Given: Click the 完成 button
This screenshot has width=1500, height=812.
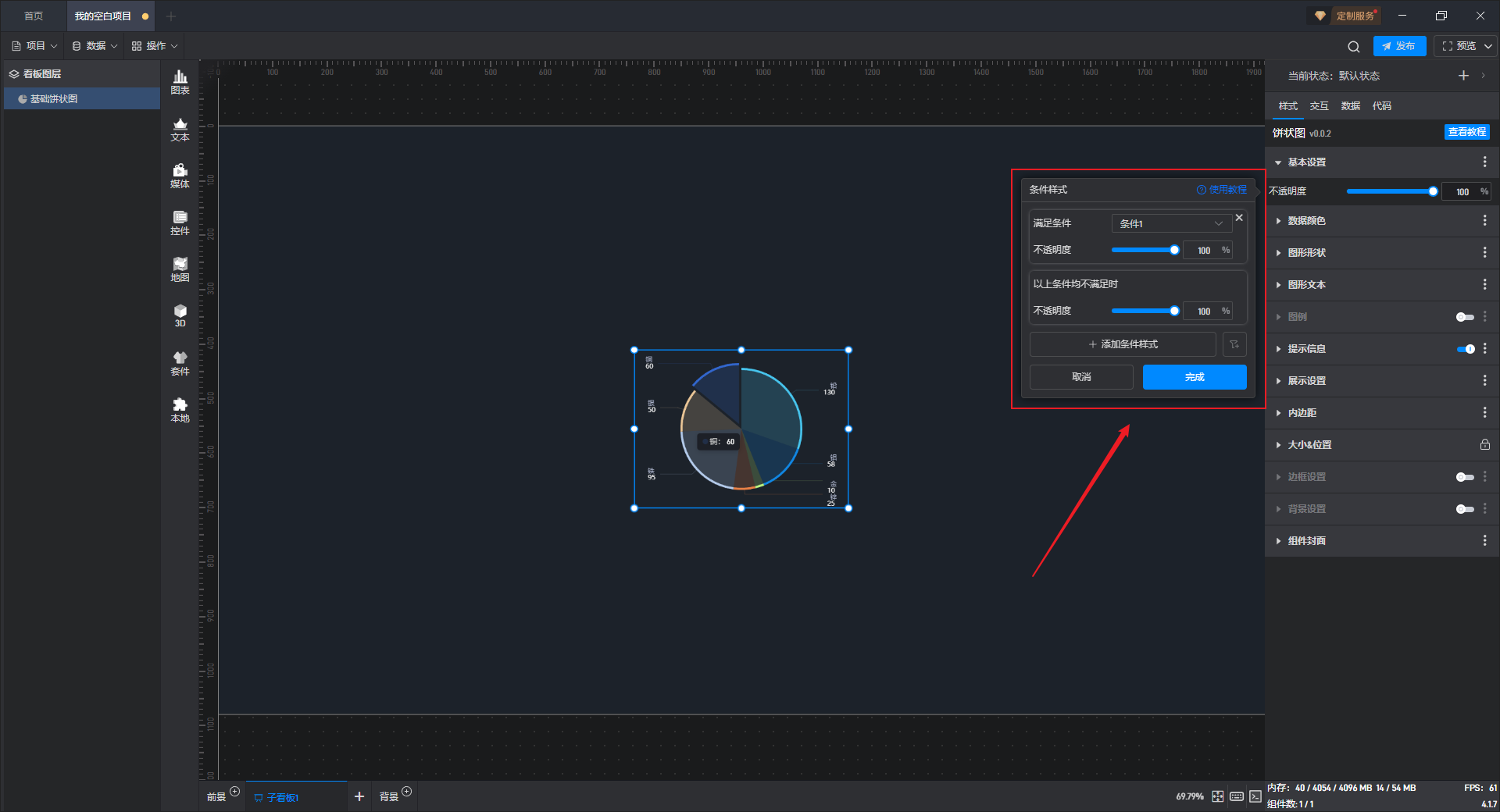Looking at the screenshot, I should (x=1194, y=377).
